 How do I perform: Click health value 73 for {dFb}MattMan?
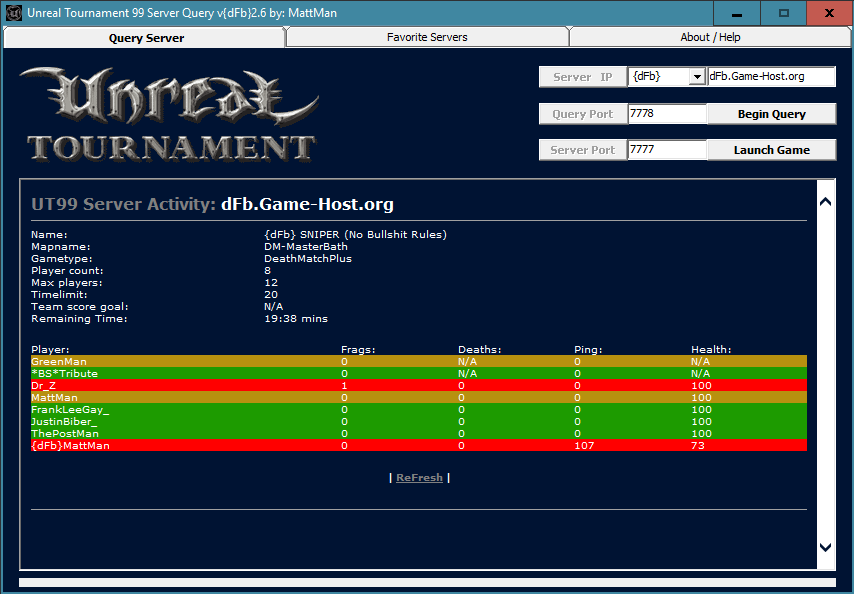(x=698, y=445)
